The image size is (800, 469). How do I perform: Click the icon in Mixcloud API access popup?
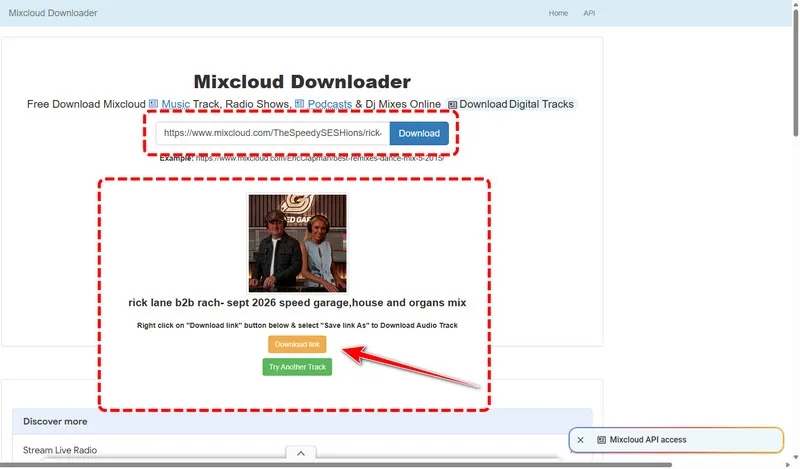(602, 440)
